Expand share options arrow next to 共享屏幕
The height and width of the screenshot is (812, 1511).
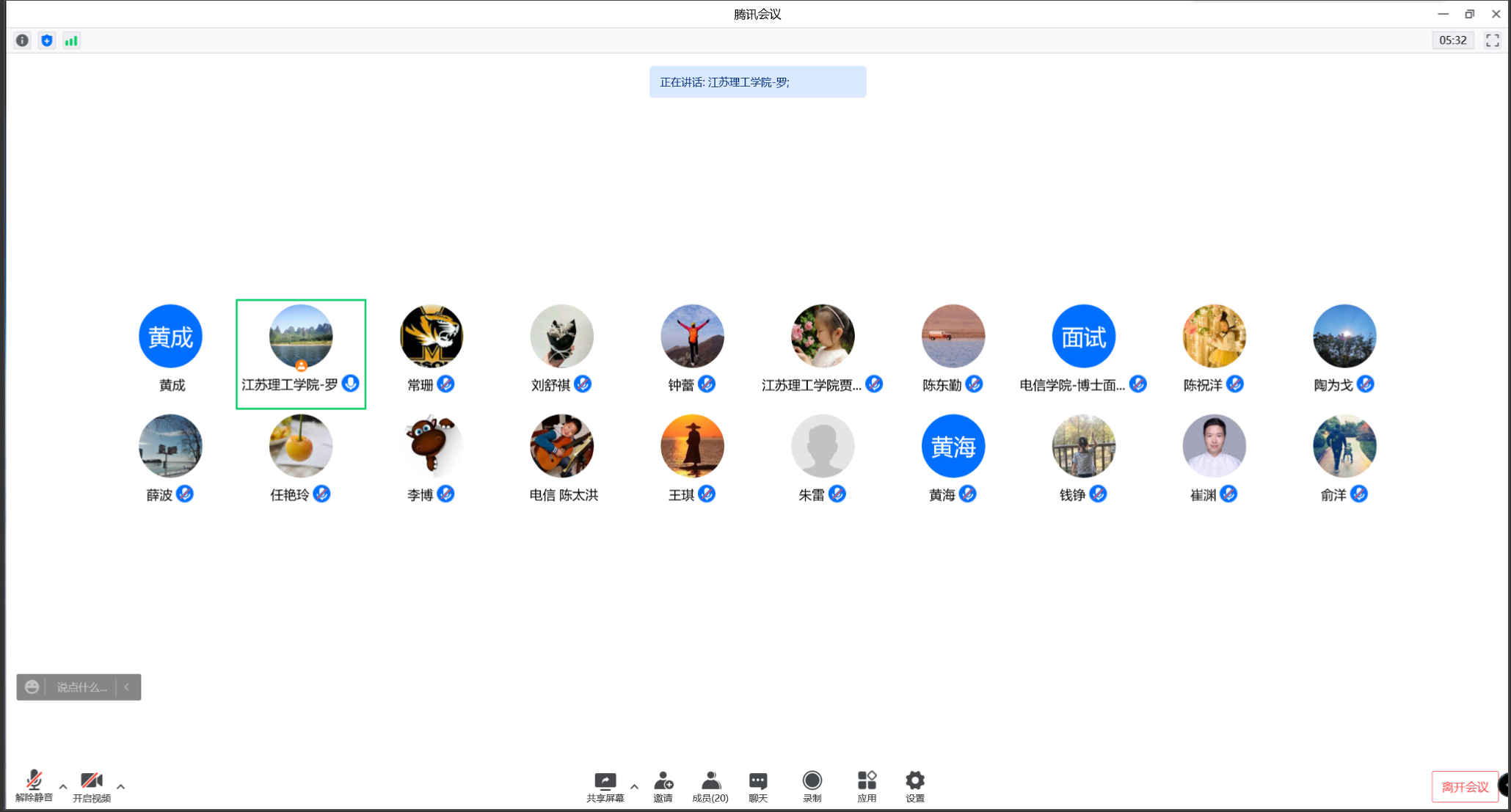click(634, 786)
